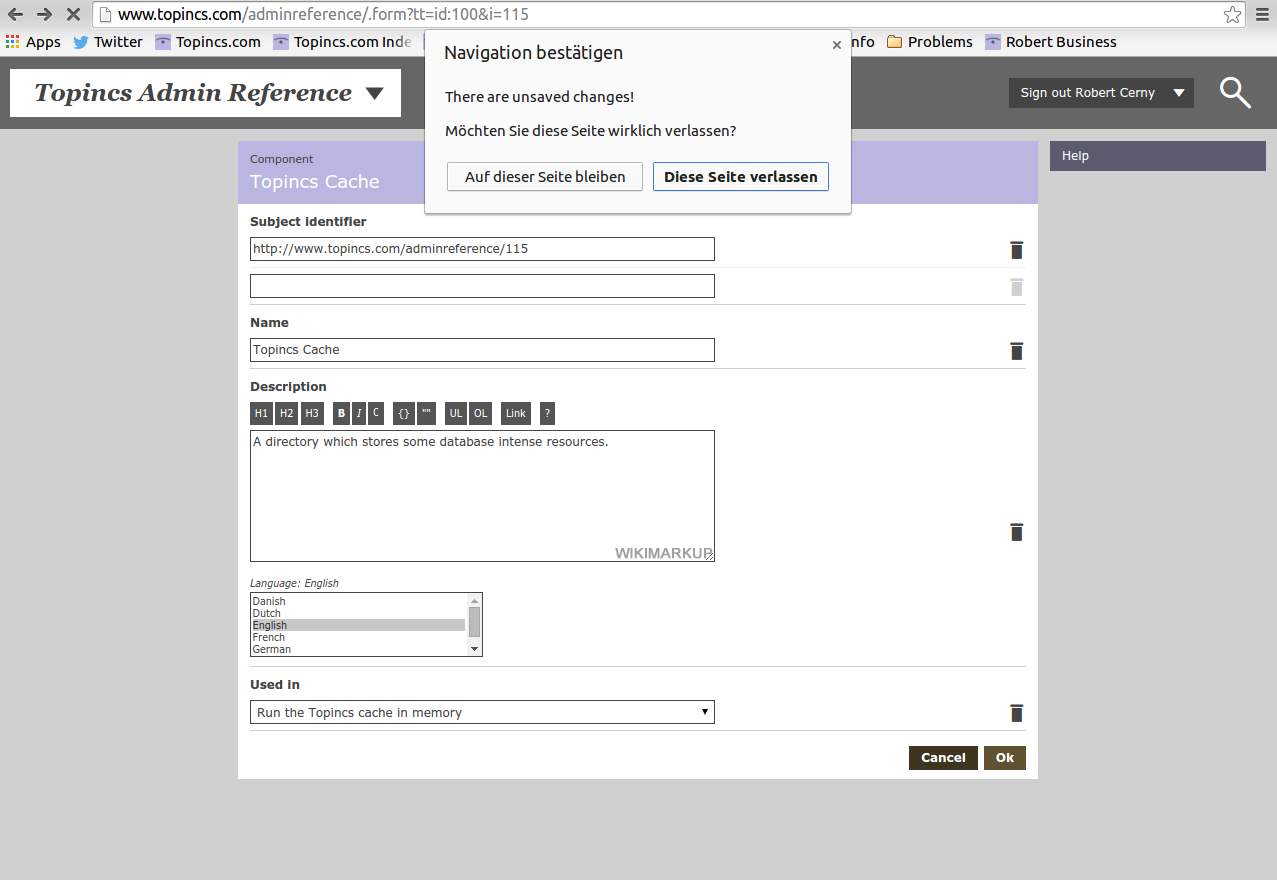
Task: Open the Twitter bookmark
Action: pos(108,42)
